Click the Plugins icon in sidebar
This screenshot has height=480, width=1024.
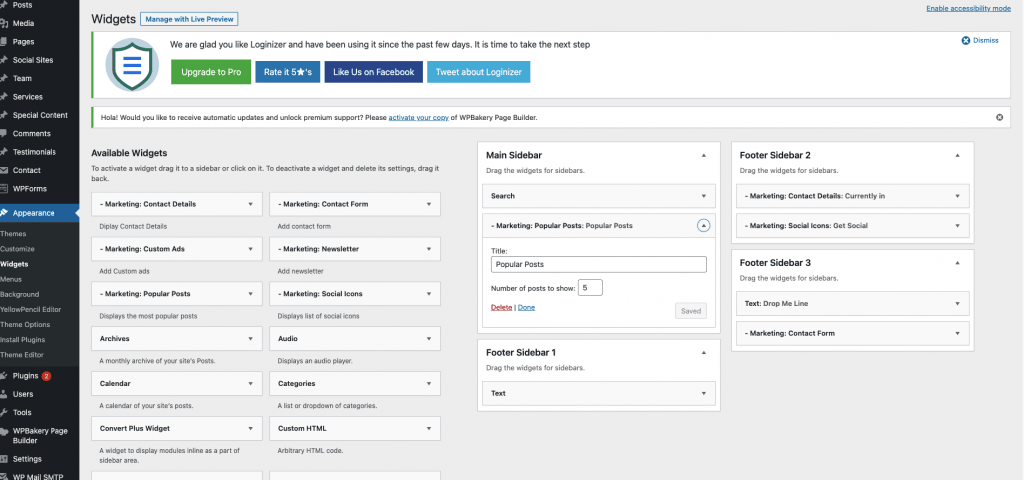point(6,376)
